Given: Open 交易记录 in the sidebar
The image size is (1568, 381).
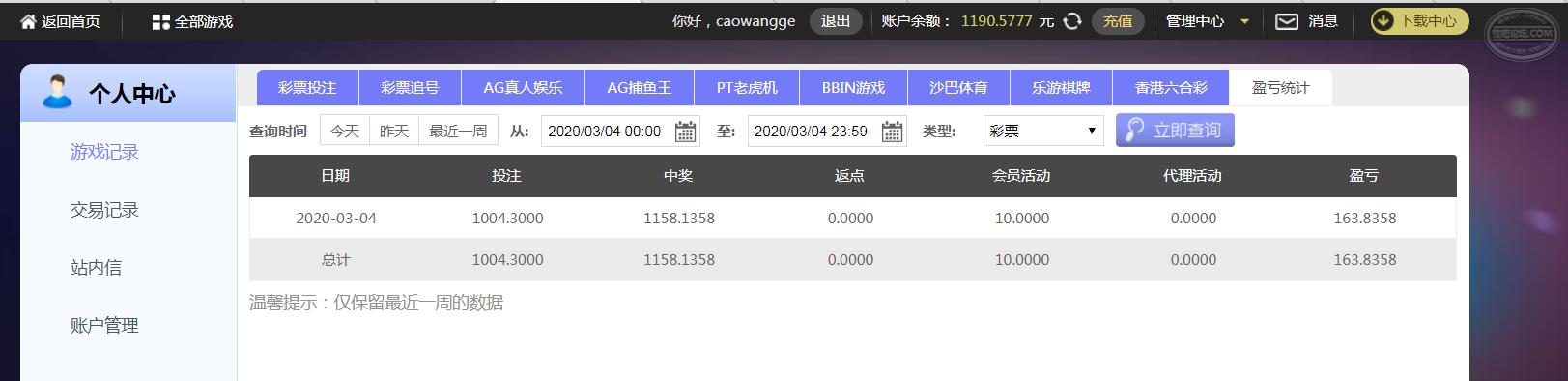Looking at the screenshot, I should click(x=104, y=210).
